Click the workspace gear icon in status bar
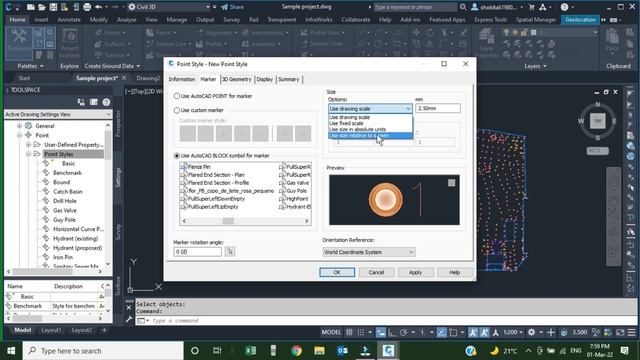640x360 pixels. [531, 332]
